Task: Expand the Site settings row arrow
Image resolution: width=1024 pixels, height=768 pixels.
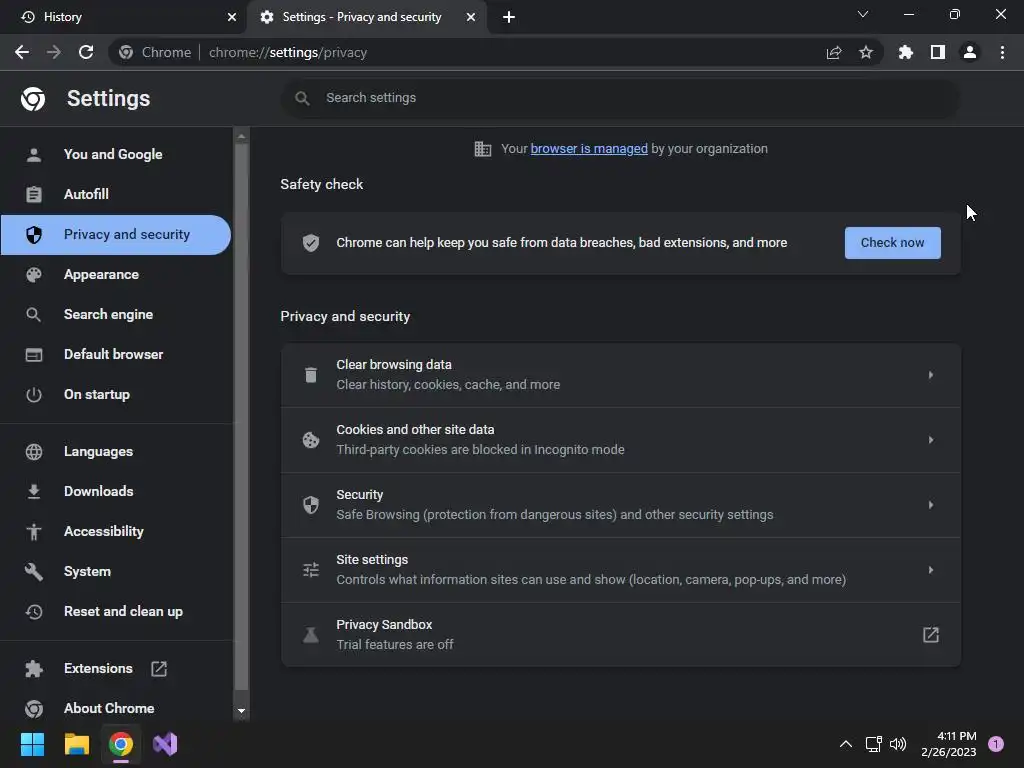Action: (x=931, y=569)
